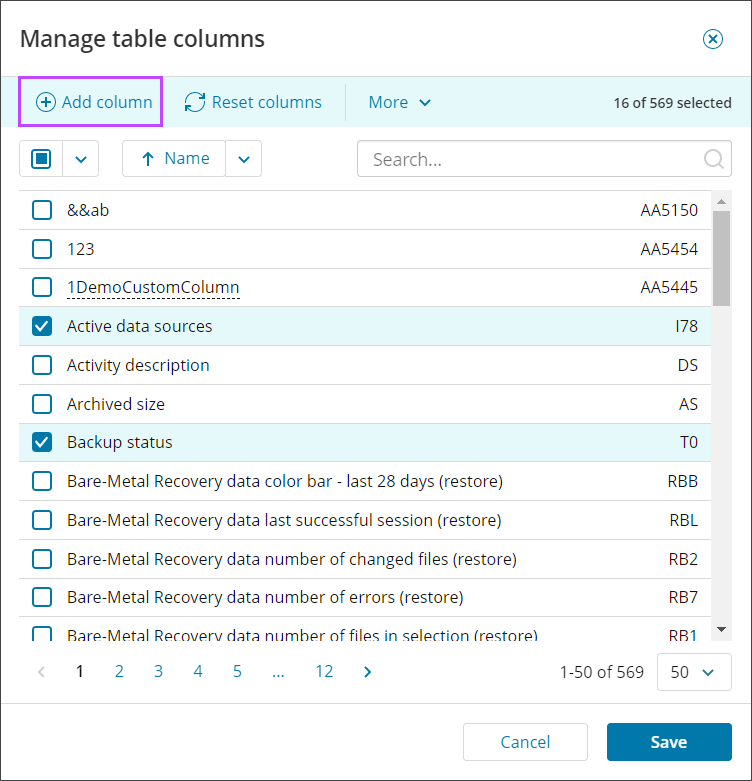Uncheck the Active data sources checkbox
This screenshot has width=752, height=781.
click(42, 326)
